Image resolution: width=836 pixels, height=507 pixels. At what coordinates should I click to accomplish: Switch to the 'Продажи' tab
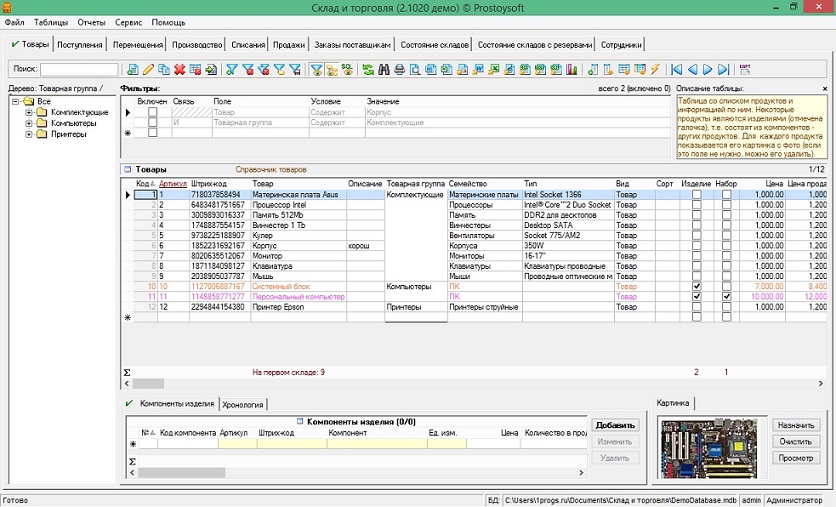point(288,45)
